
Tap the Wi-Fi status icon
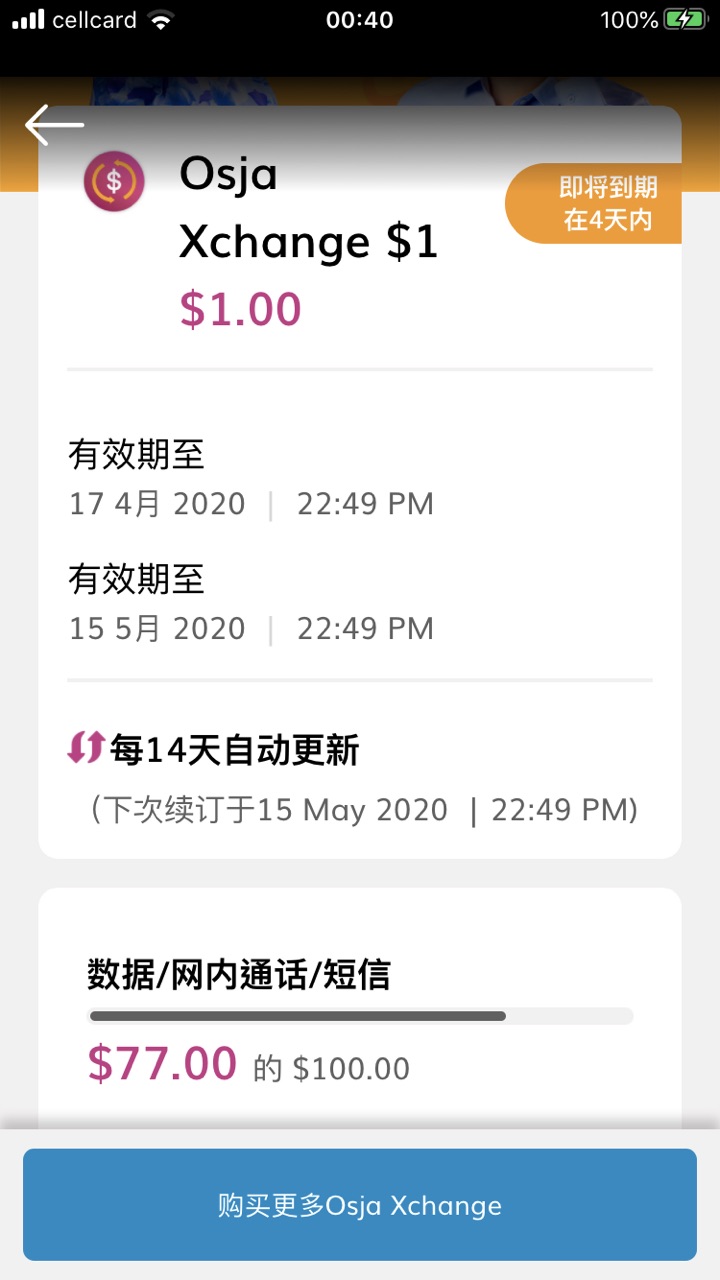point(159,20)
